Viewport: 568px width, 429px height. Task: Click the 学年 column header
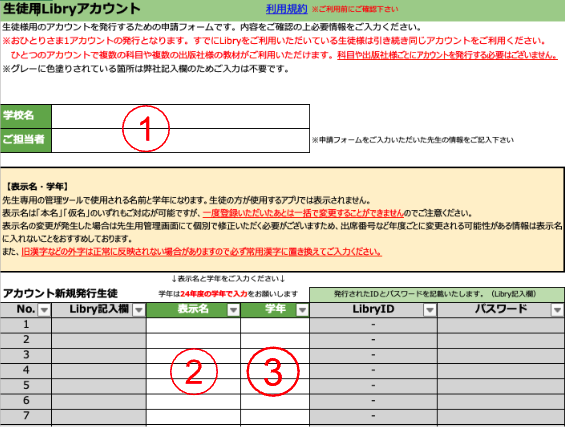(275, 310)
